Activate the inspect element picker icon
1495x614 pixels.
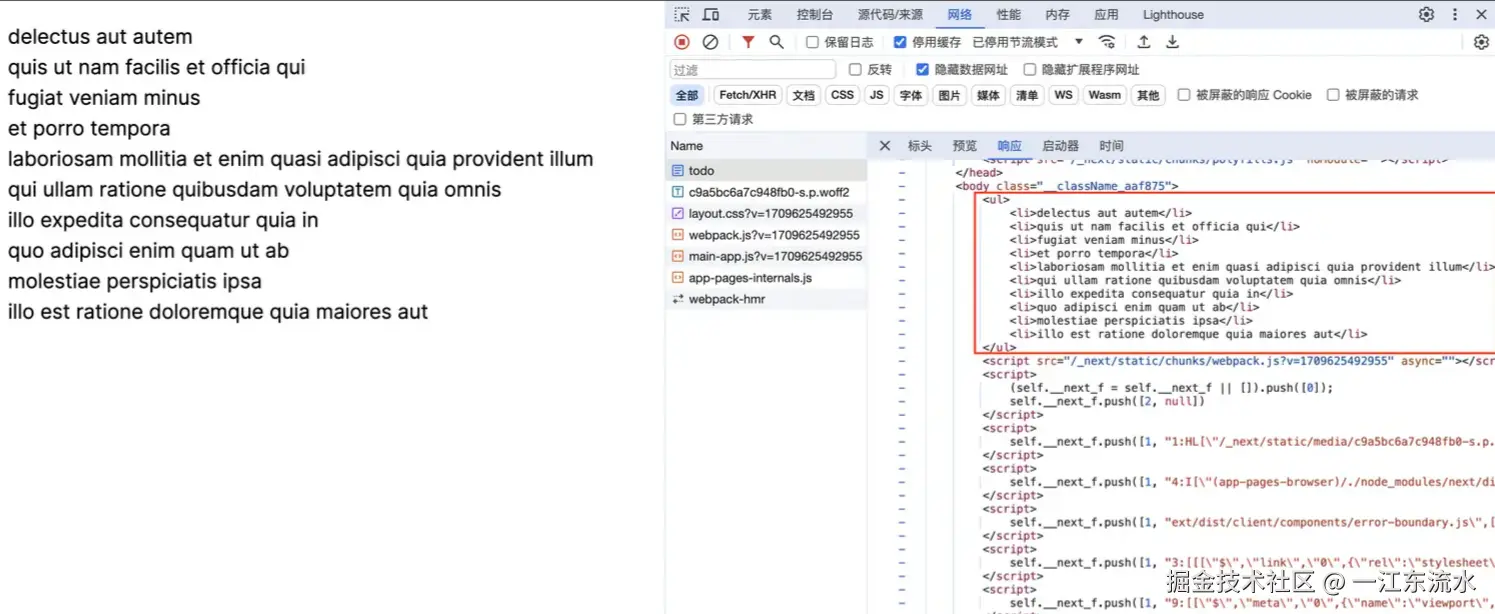pyautogui.click(x=682, y=14)
